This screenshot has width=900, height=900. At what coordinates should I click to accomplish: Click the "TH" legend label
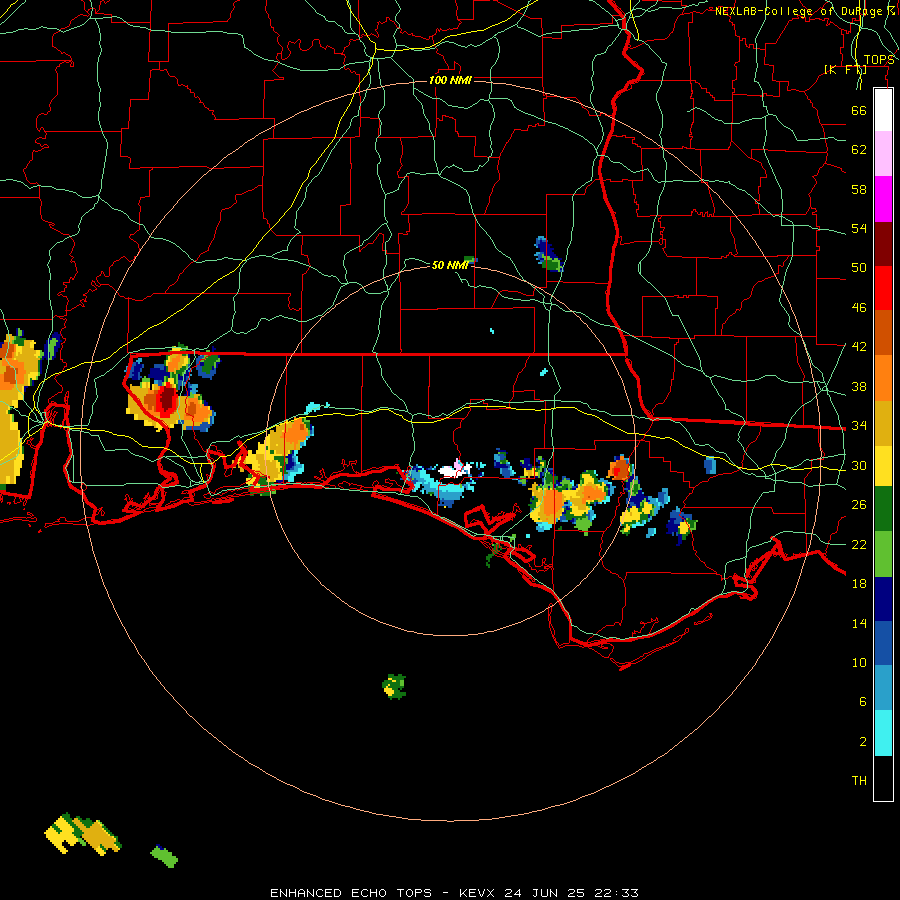point(859,781)
